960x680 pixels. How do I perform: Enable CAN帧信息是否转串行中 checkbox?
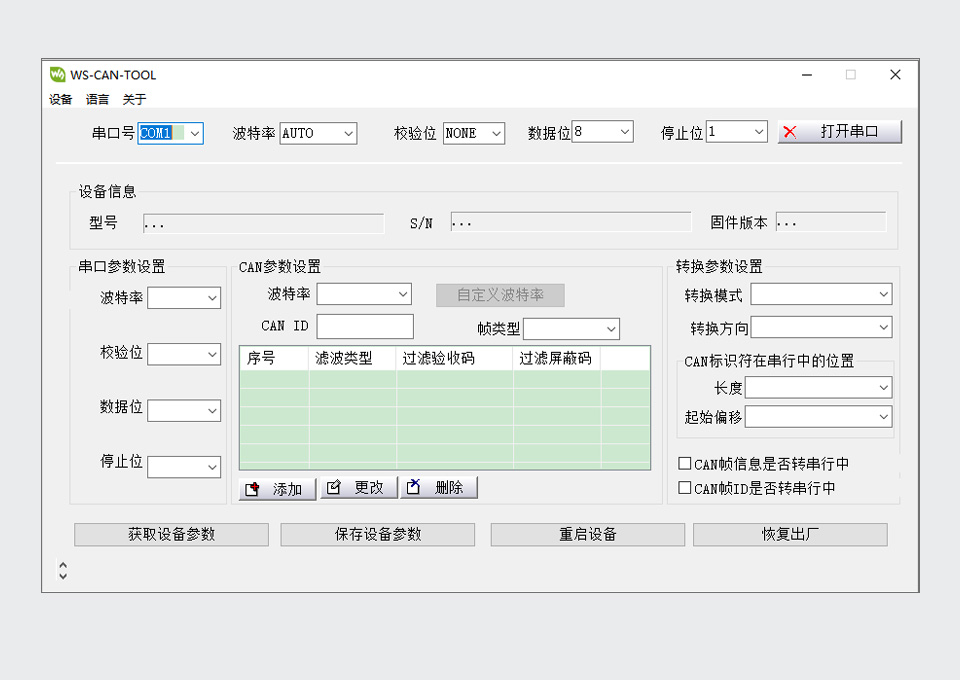pyautogui.click(x=684, y=463)
